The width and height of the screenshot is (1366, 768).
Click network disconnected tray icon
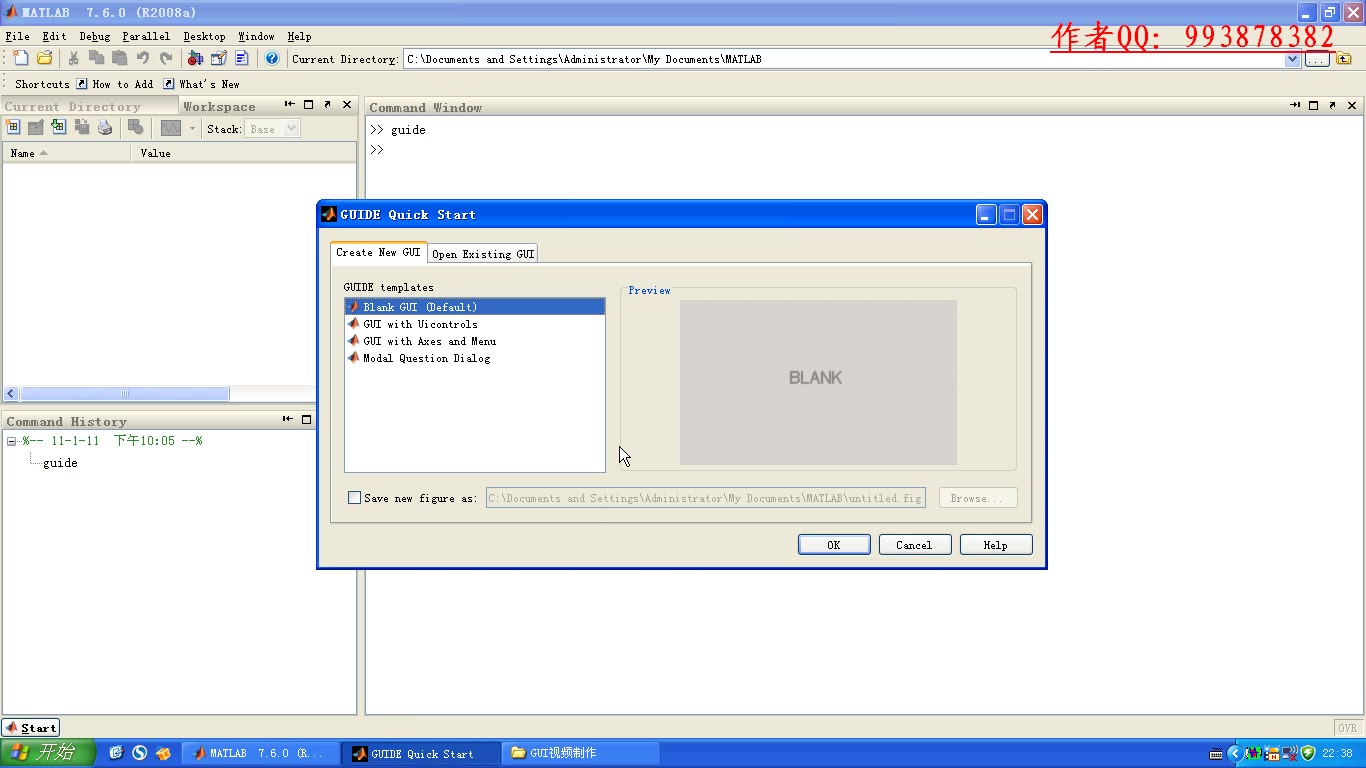(1289, 753)
